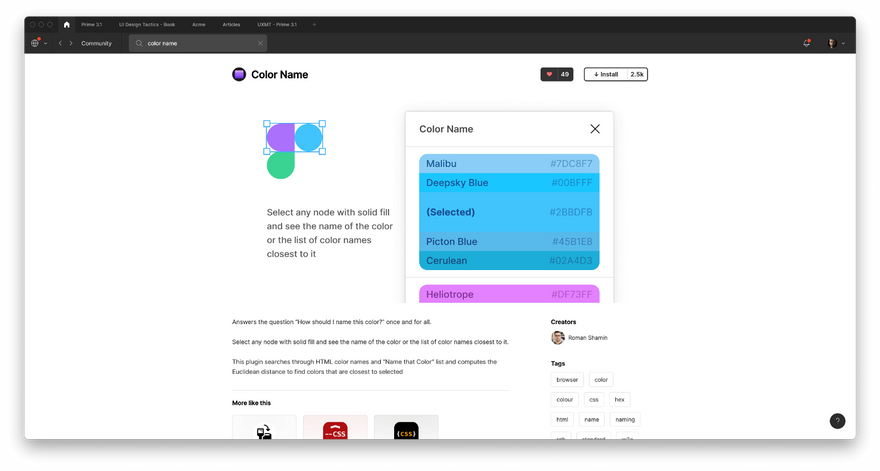The width and height of the screenshot is (880, 471).
Task: Expand the dropdown arrow beside avatar
Action: pyautogui.click(x=843, y=43)
